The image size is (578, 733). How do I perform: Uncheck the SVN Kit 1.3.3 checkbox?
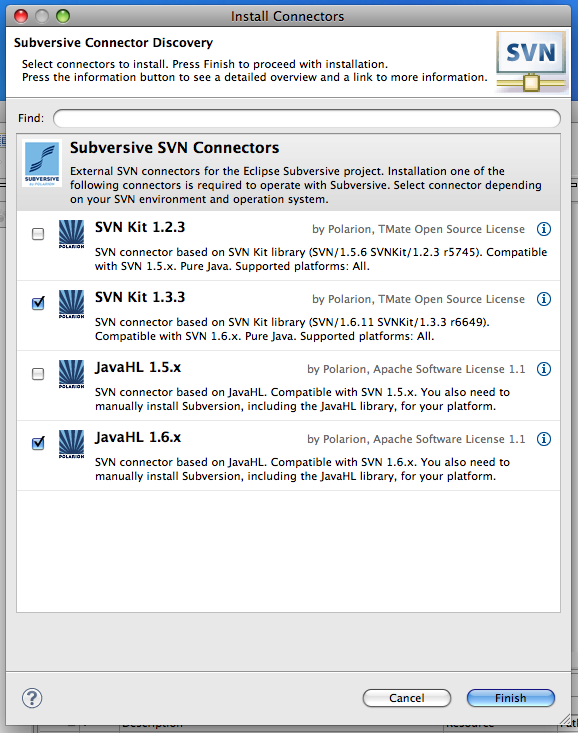coord(38,303)
